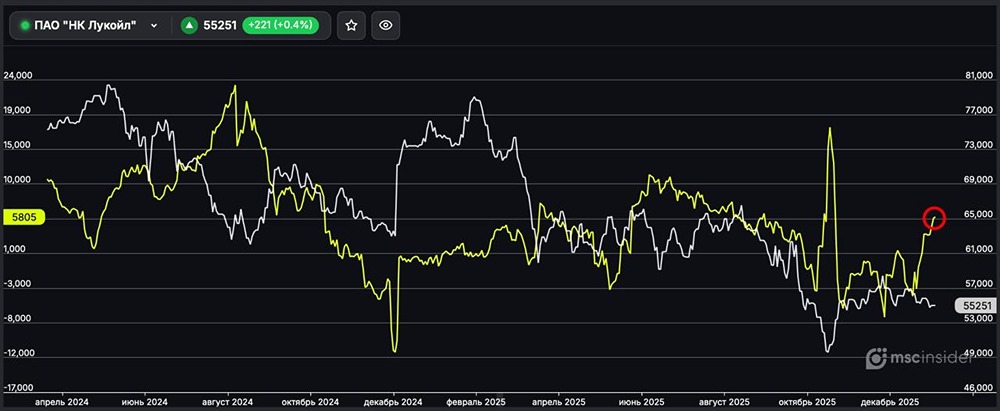
Task: Click the октябрь 2025 date label
Action: [809, 403]
